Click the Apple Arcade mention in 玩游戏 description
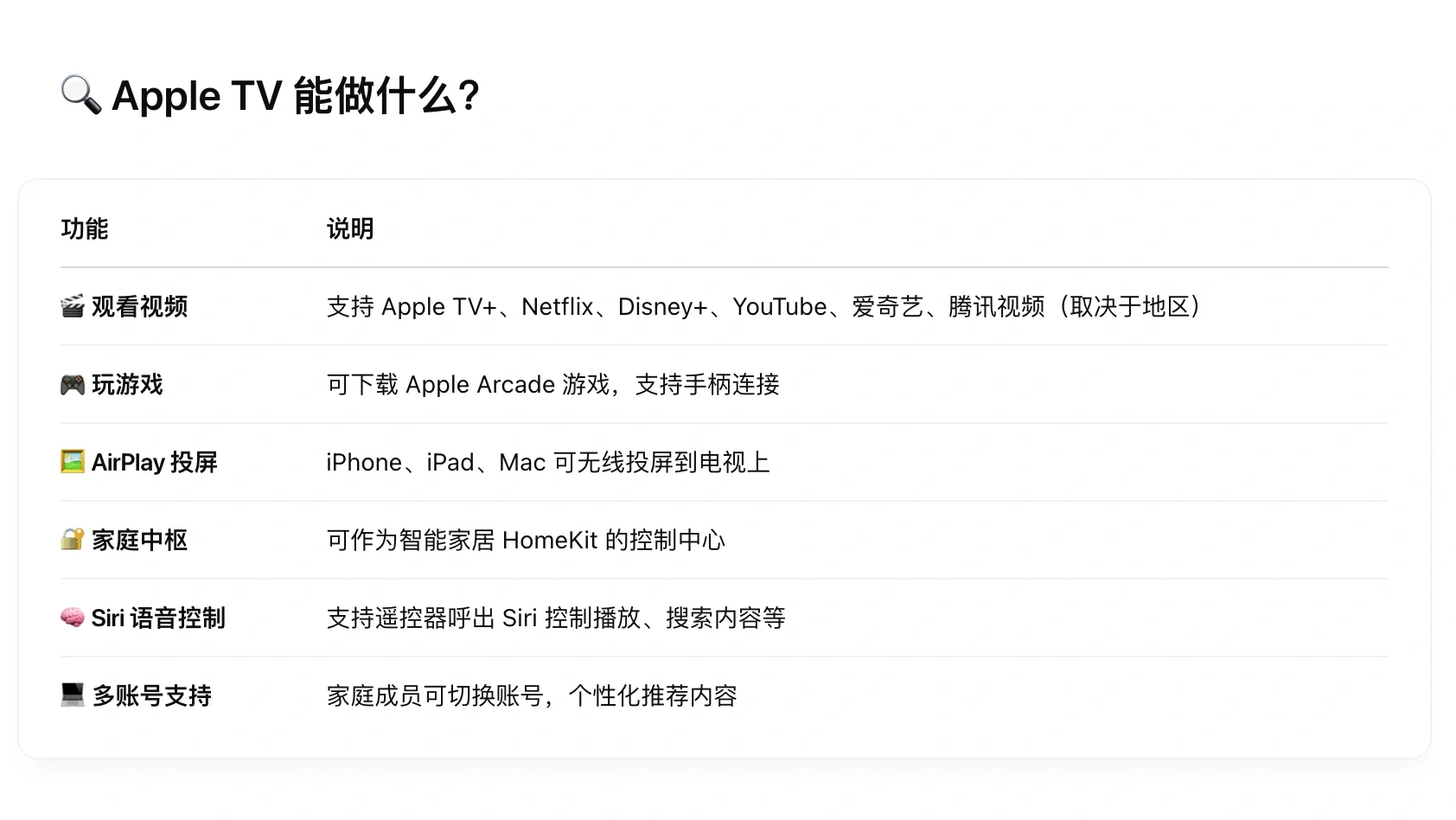Screen dimensions: 1456x820 pos(480,385)
